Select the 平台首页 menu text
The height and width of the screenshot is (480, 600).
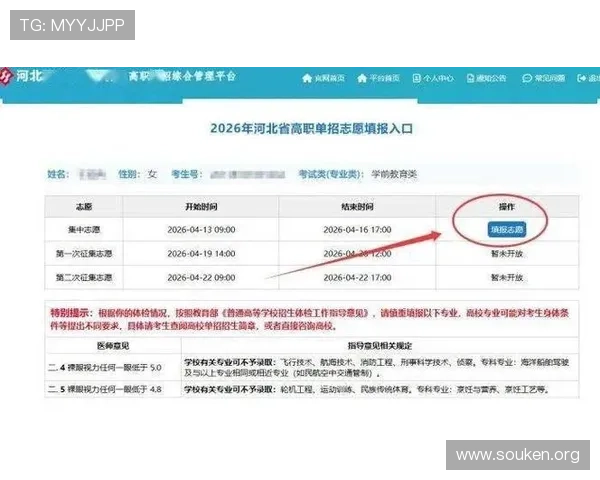pos(384,78)
